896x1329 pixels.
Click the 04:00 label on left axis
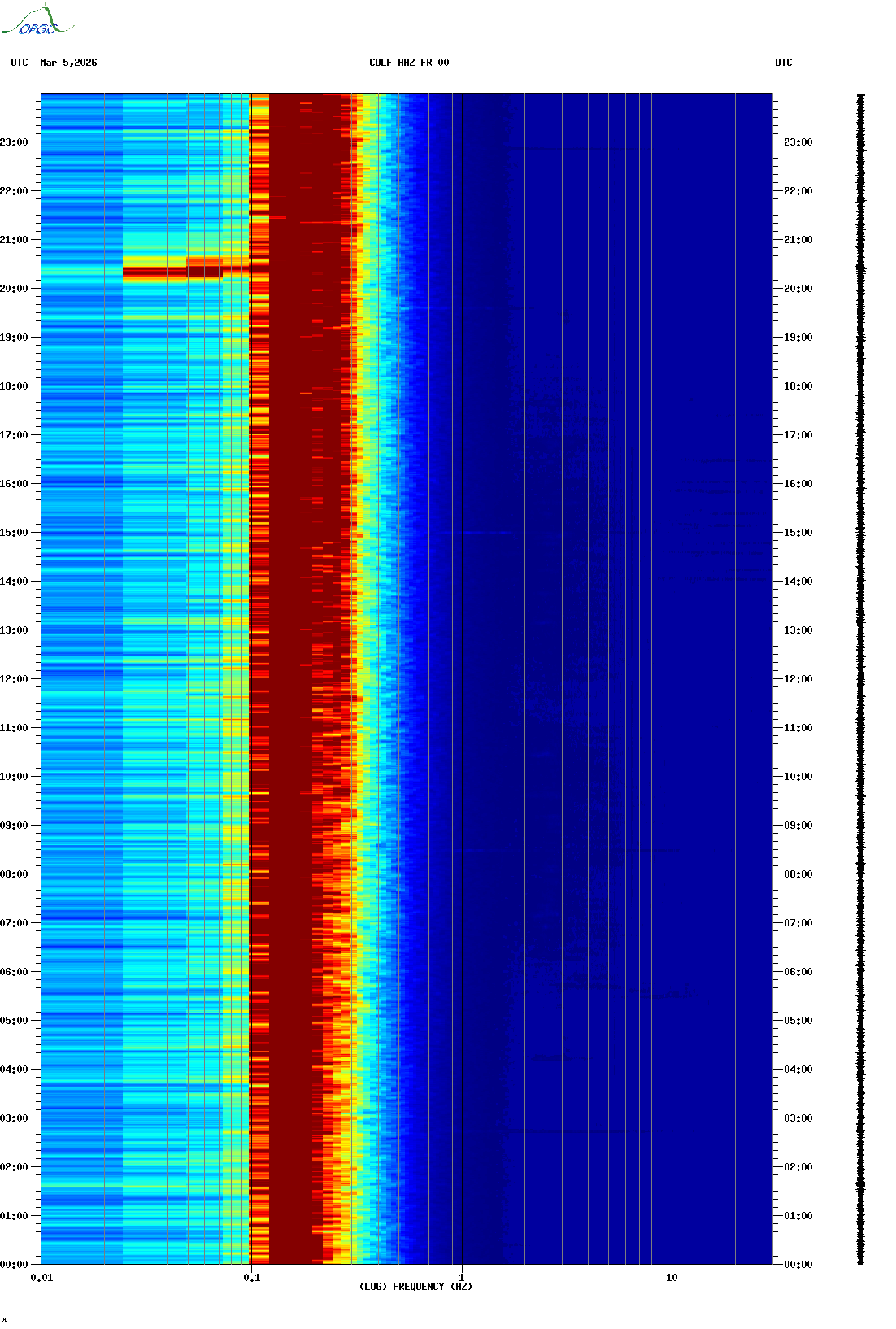[14, 1070]
